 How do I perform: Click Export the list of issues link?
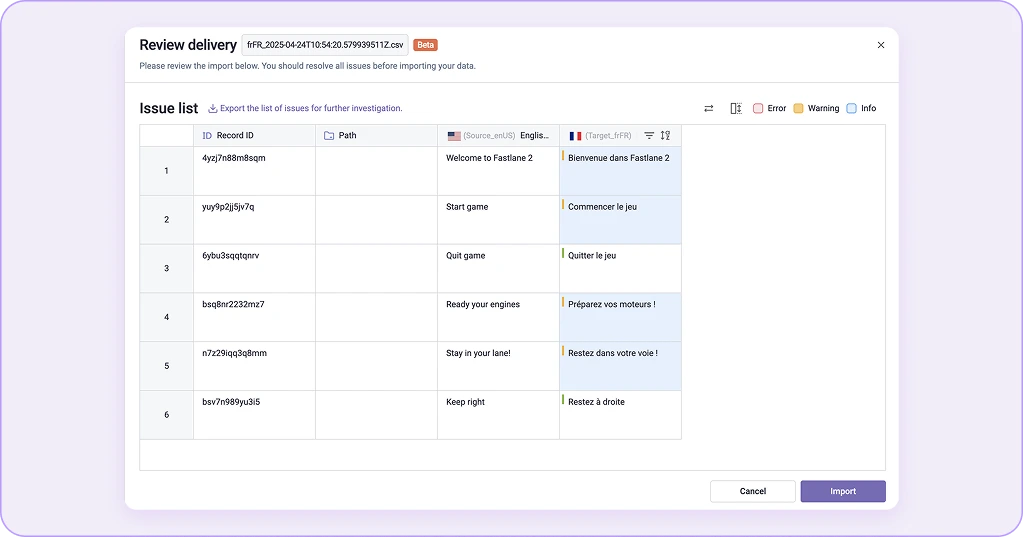click(311, 108)
